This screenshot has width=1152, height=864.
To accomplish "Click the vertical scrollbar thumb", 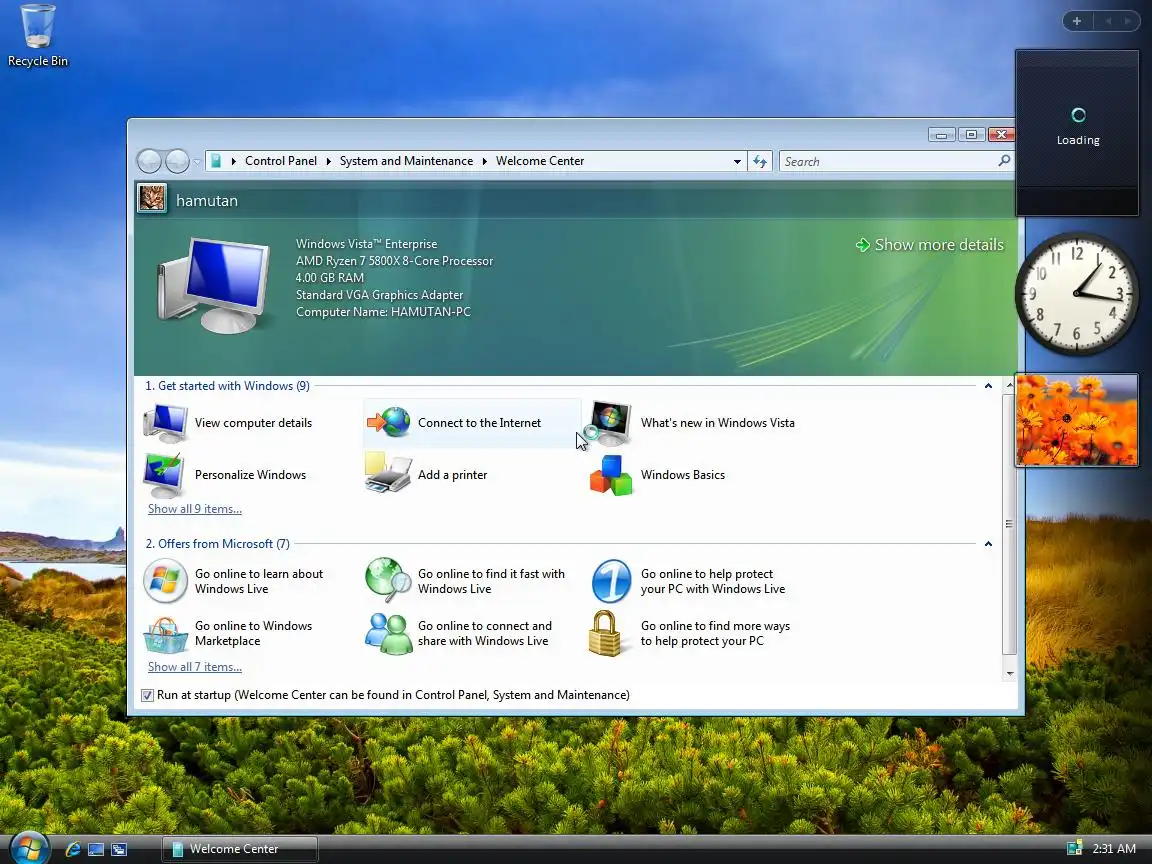I will [x=1009, y=524].
